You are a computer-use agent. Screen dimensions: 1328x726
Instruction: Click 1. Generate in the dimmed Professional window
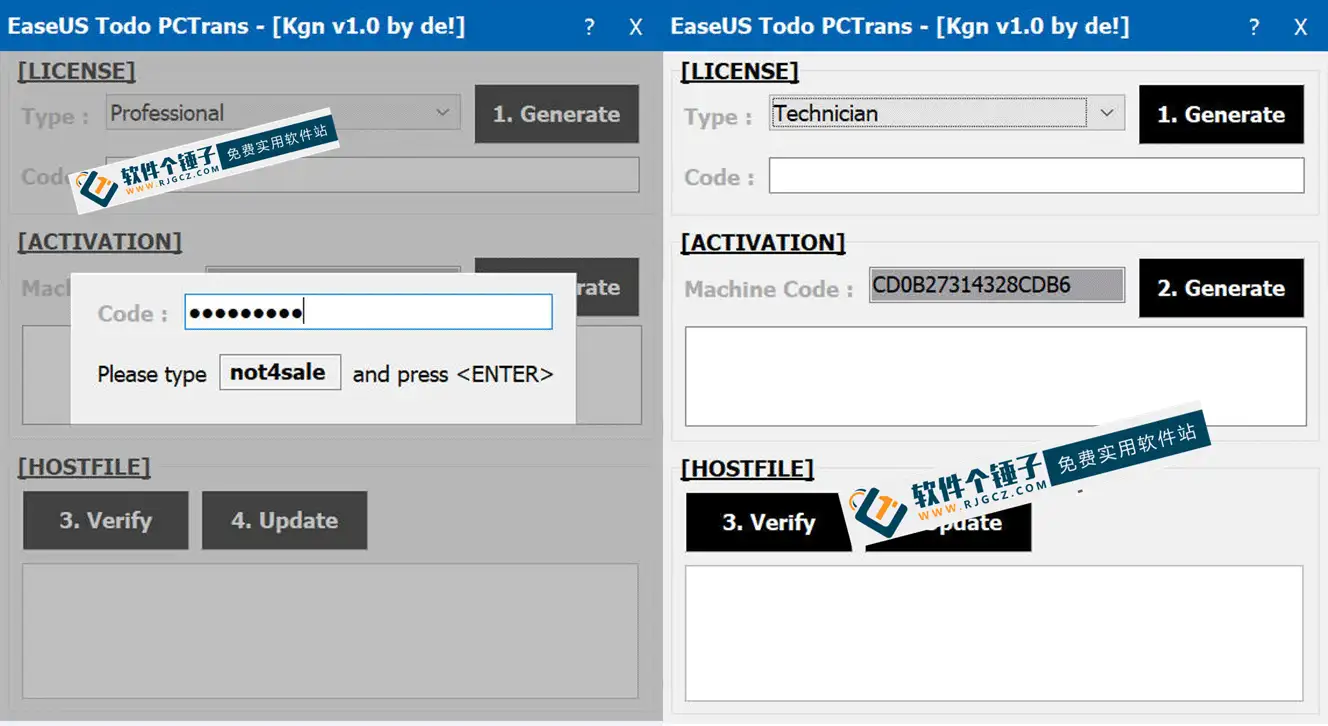coord(556,114)
